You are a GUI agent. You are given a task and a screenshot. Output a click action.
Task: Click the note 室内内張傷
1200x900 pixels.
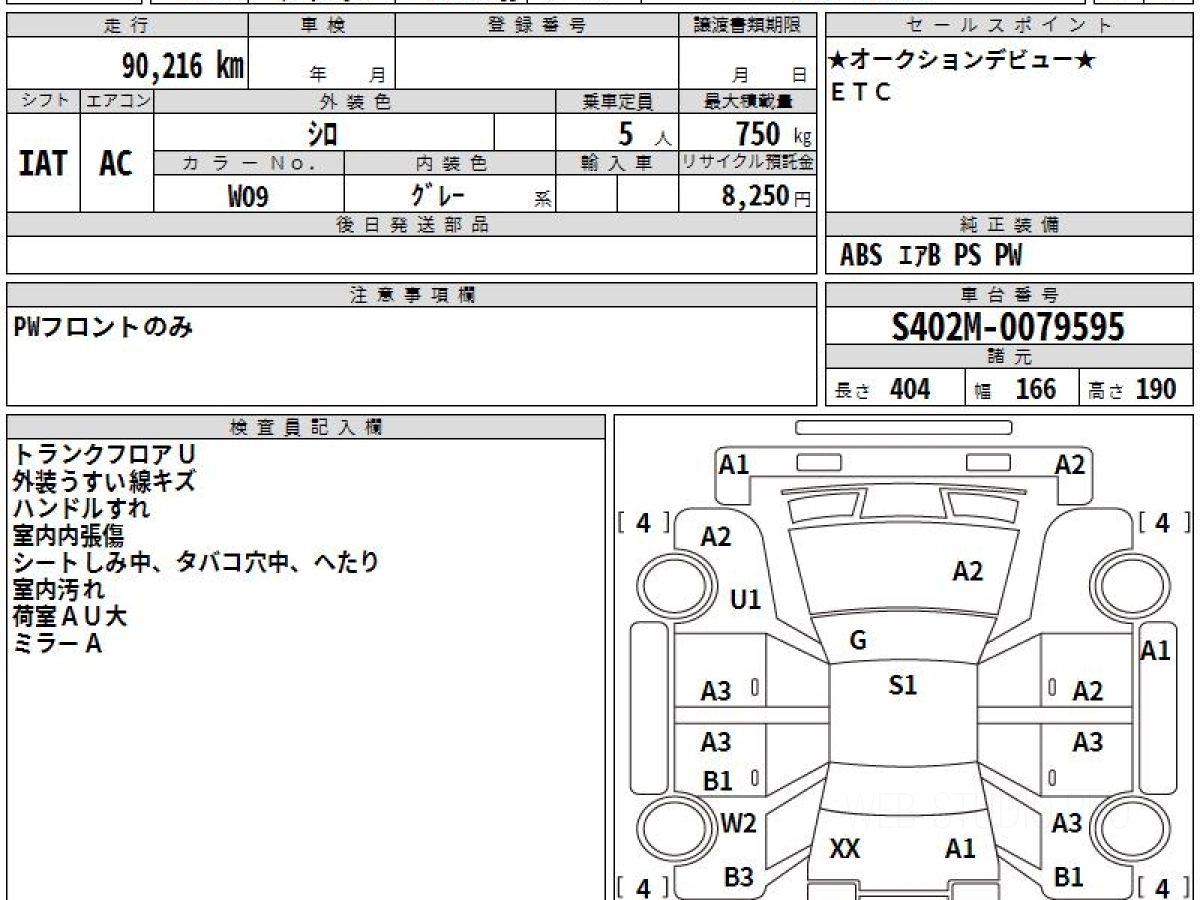[68, 535]
